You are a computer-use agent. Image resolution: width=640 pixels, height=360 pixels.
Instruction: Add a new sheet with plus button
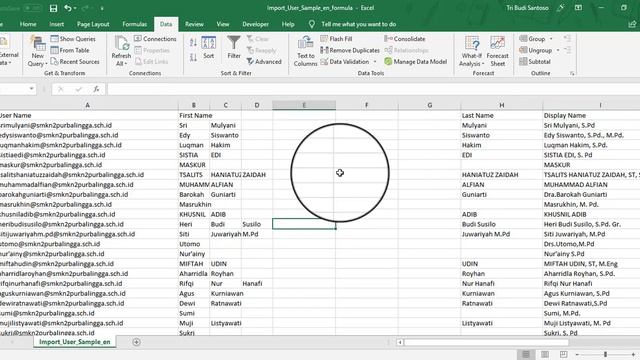(x=136, y=342)
